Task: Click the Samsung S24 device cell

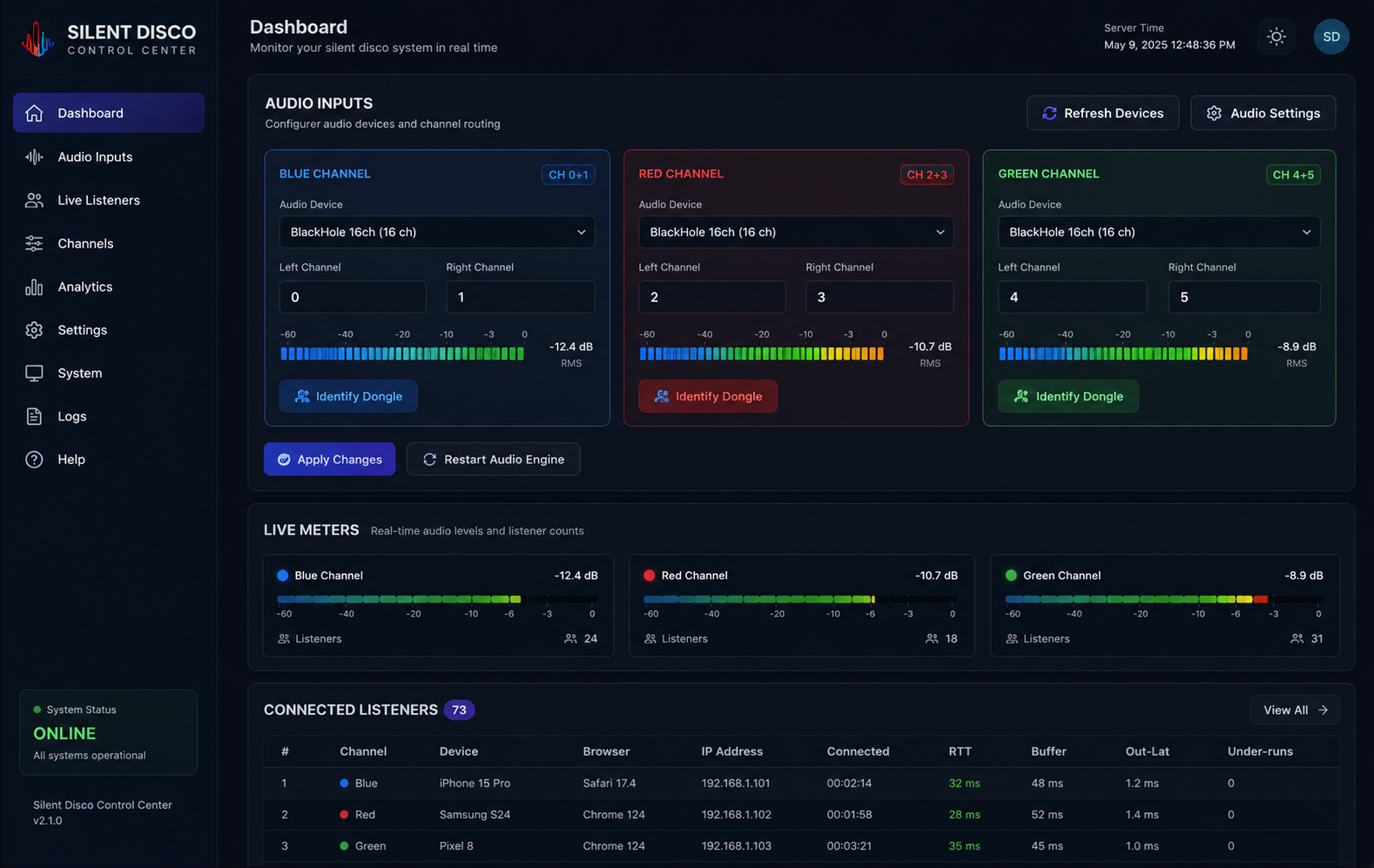Action: (475, 815)
